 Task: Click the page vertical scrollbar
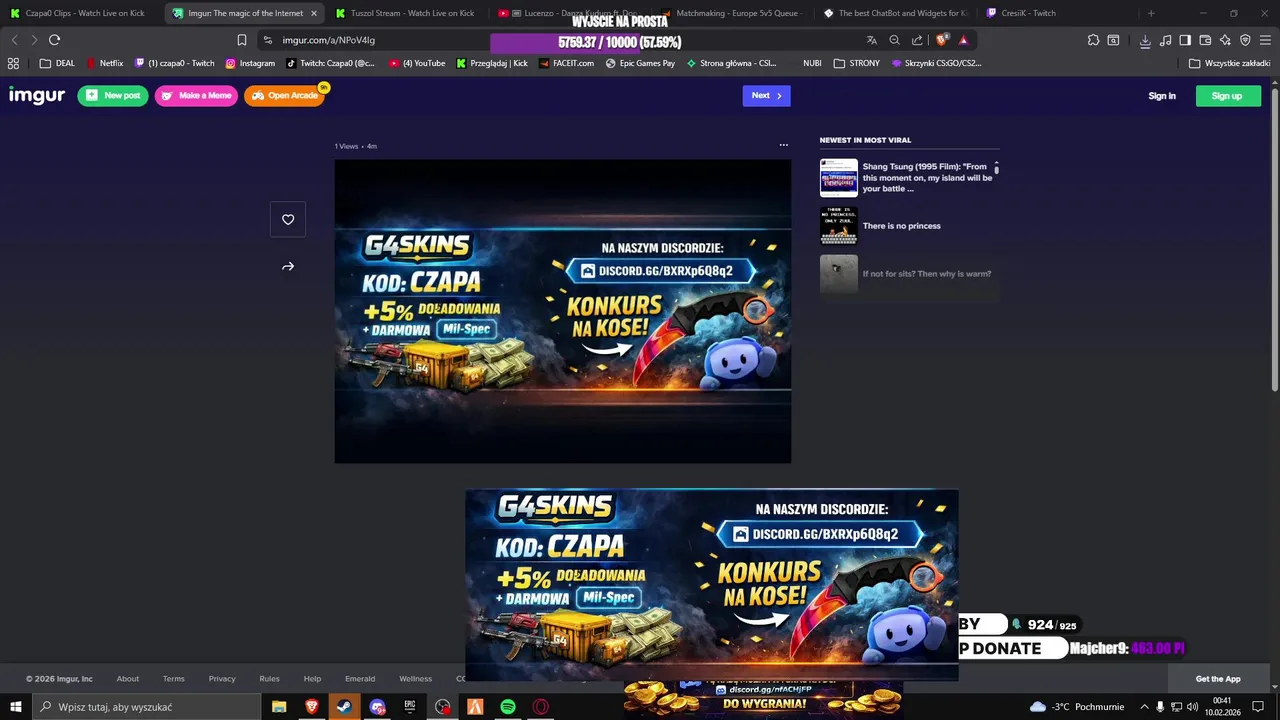coord(1275,240)
